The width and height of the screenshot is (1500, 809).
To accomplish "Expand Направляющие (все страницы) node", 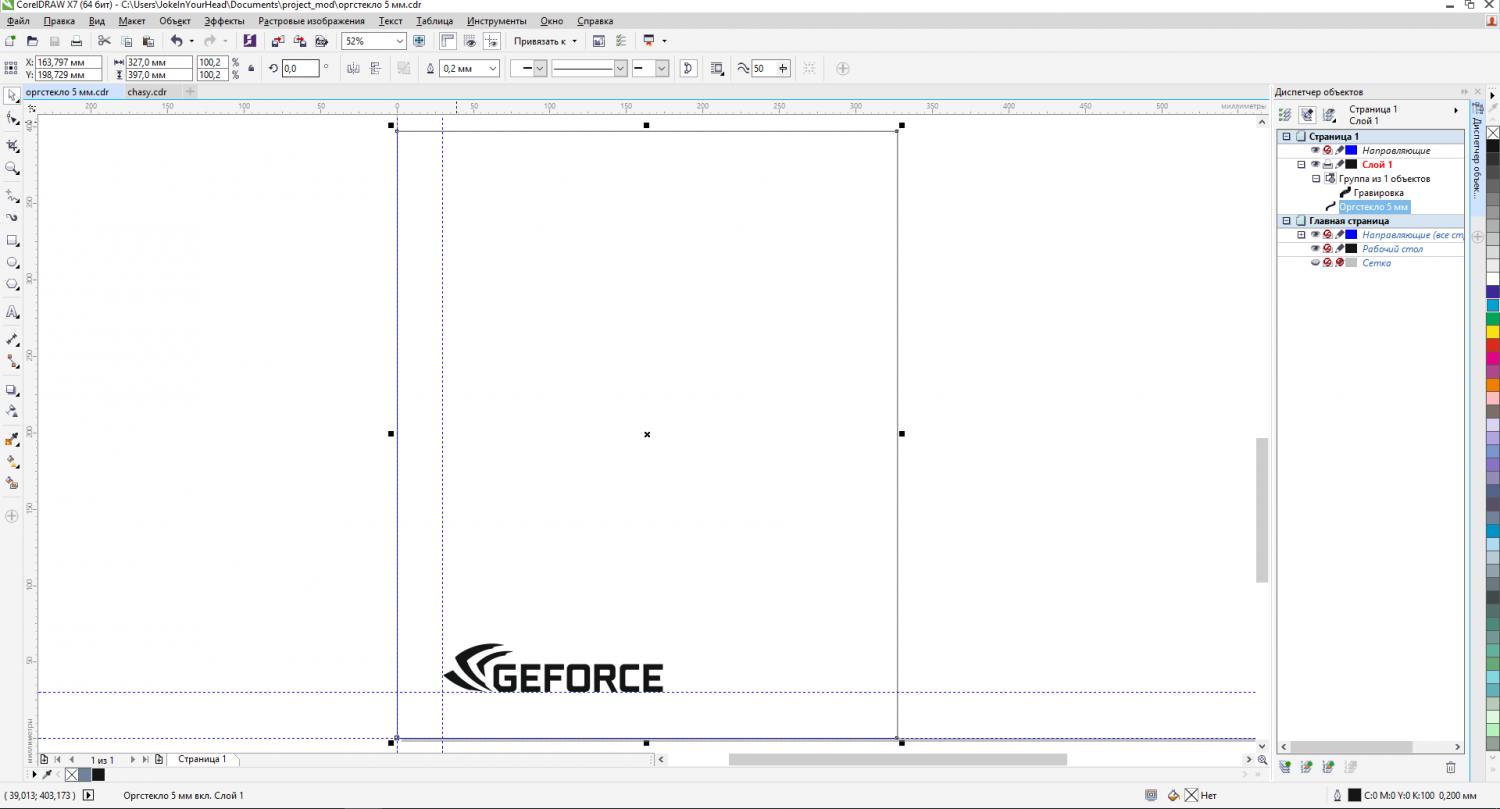I will click(x=1301, y=234).
